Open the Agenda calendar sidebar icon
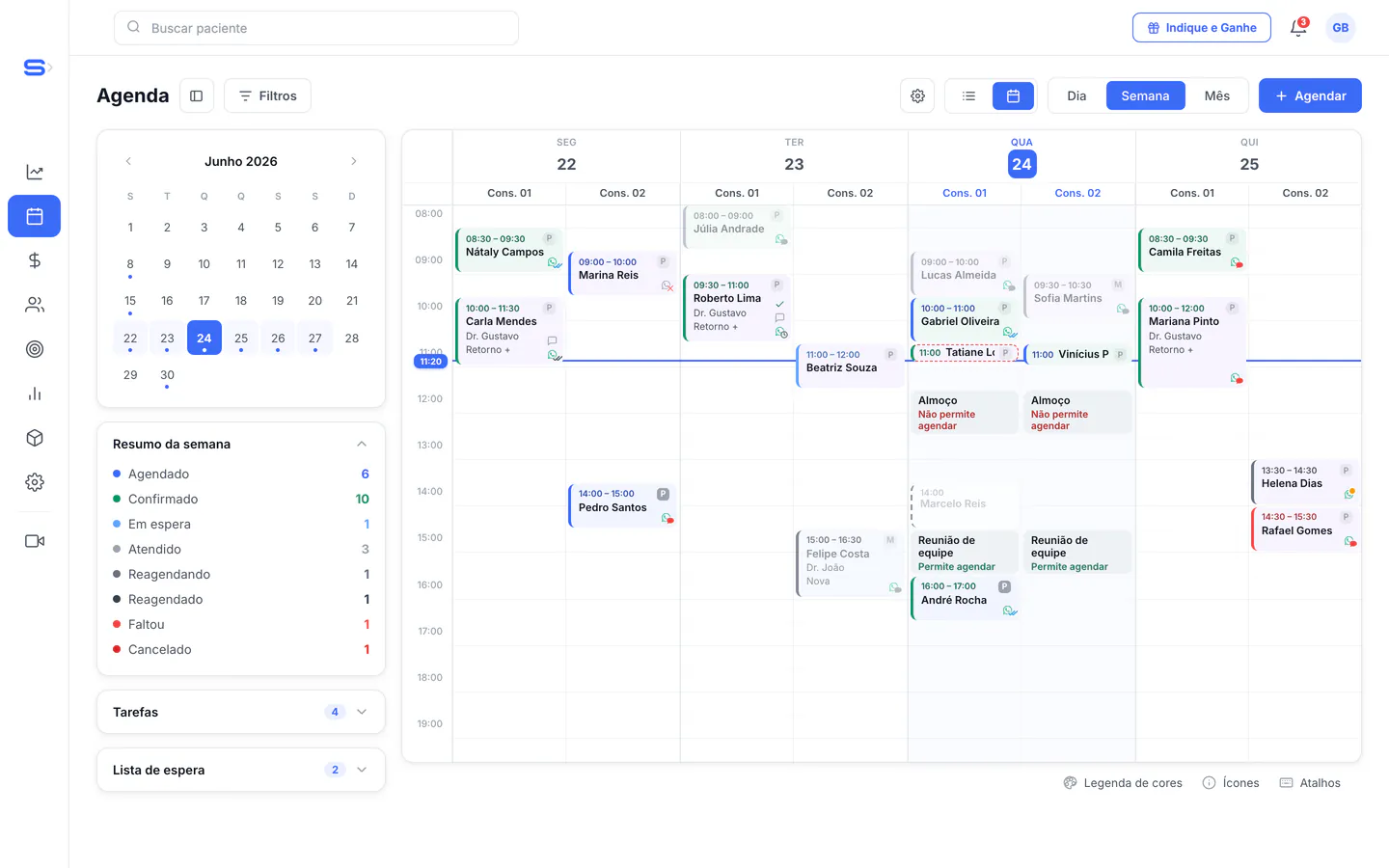1389x868 pixels. (x=35, y=216)
